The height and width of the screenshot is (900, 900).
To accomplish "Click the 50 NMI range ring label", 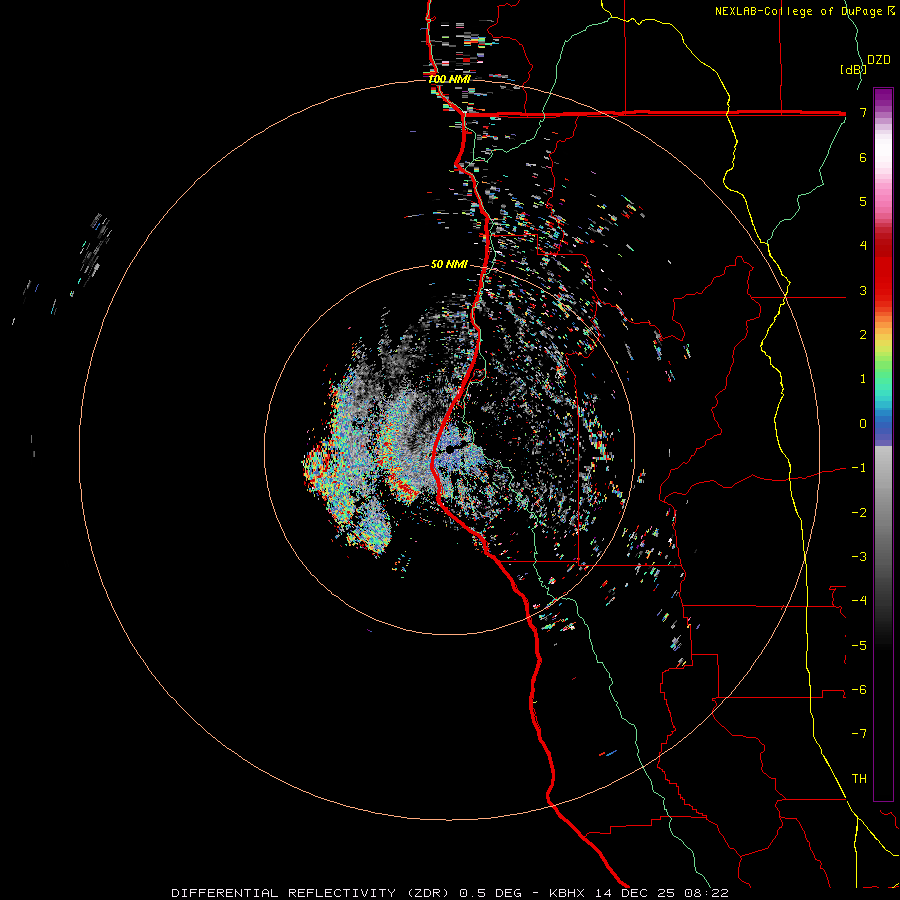I will pos(449,264).
